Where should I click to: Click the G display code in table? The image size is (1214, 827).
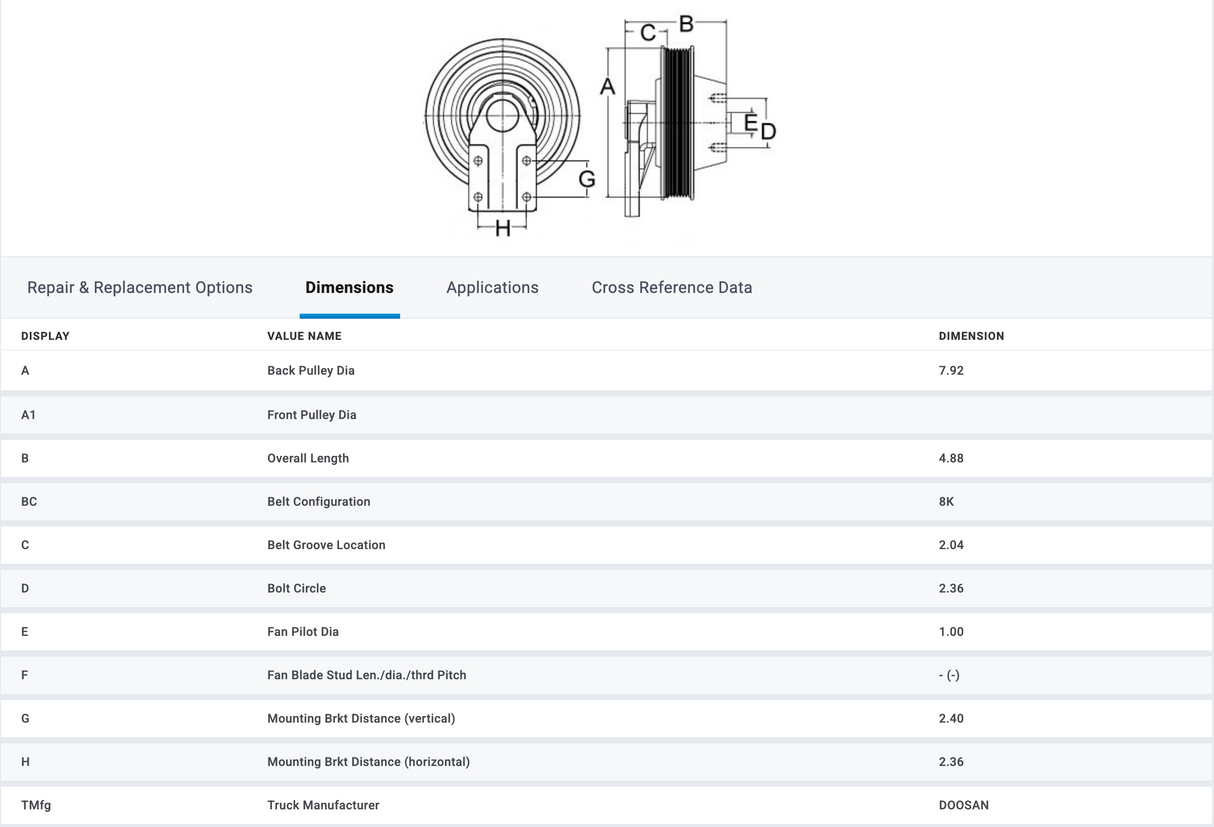[25, 718]
